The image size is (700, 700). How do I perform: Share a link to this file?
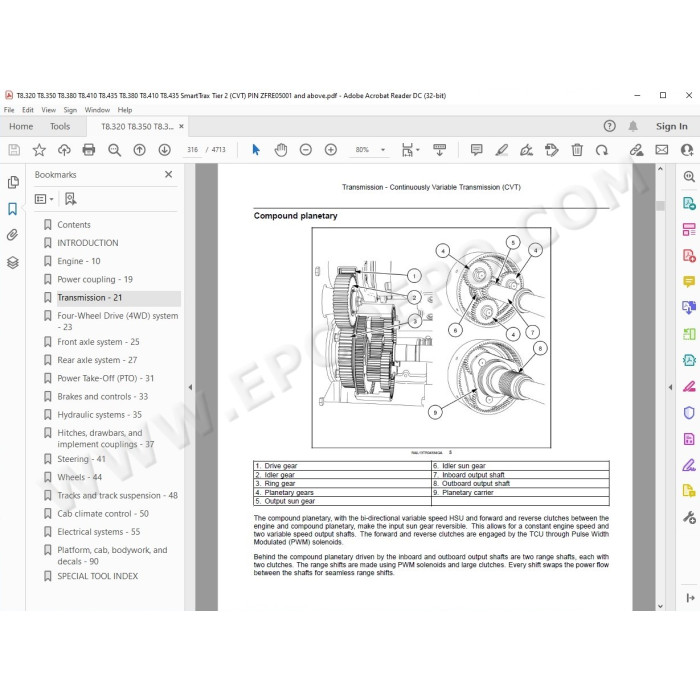point(636,150)
